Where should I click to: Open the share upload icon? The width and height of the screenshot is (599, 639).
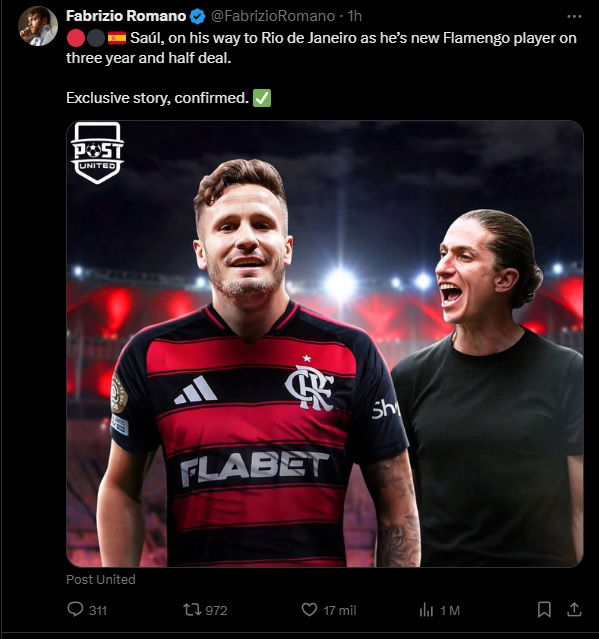[x=574, y=610]
